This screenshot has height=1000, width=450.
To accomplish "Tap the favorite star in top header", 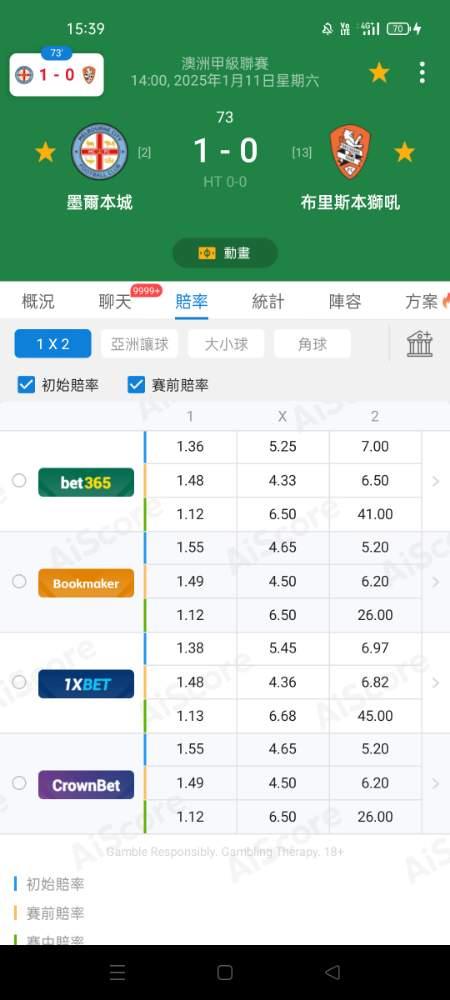I will click(x=379, y=73).
